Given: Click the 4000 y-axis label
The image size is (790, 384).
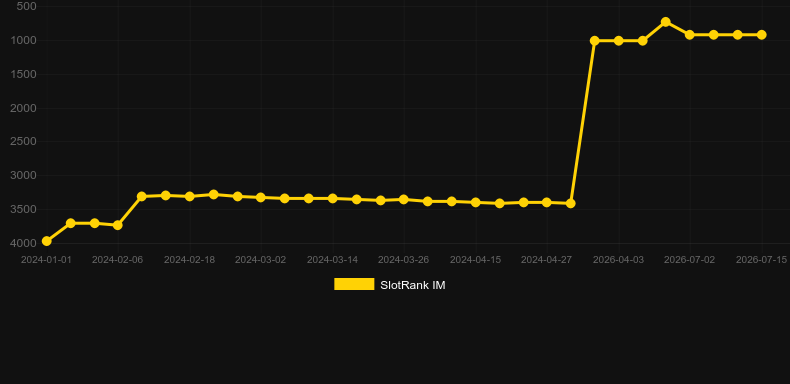Looking at the screenshot, I should click(x=23, y=243).
